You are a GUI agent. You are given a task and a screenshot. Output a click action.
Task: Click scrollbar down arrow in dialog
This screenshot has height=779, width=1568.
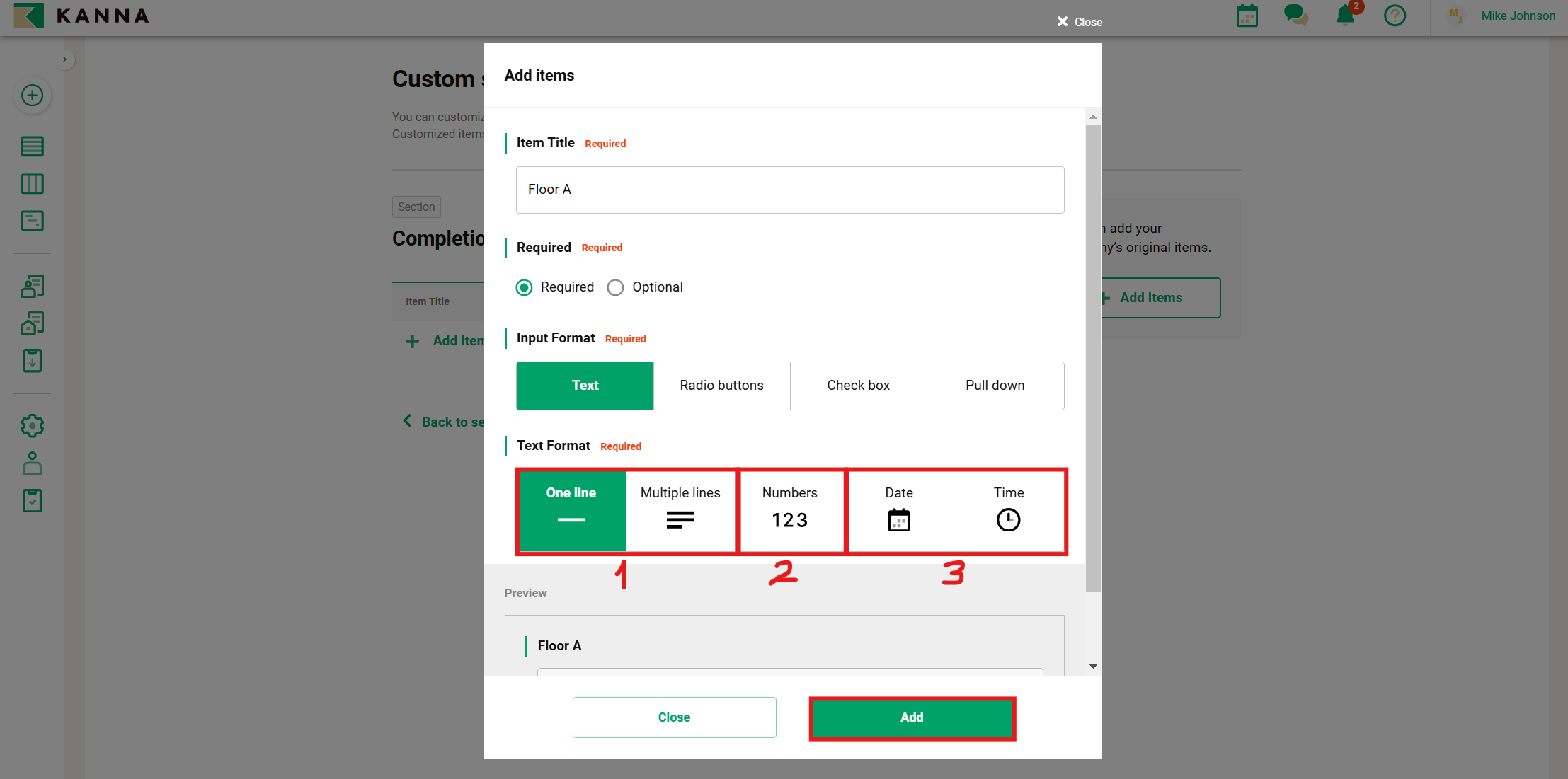pos(1093,667)
